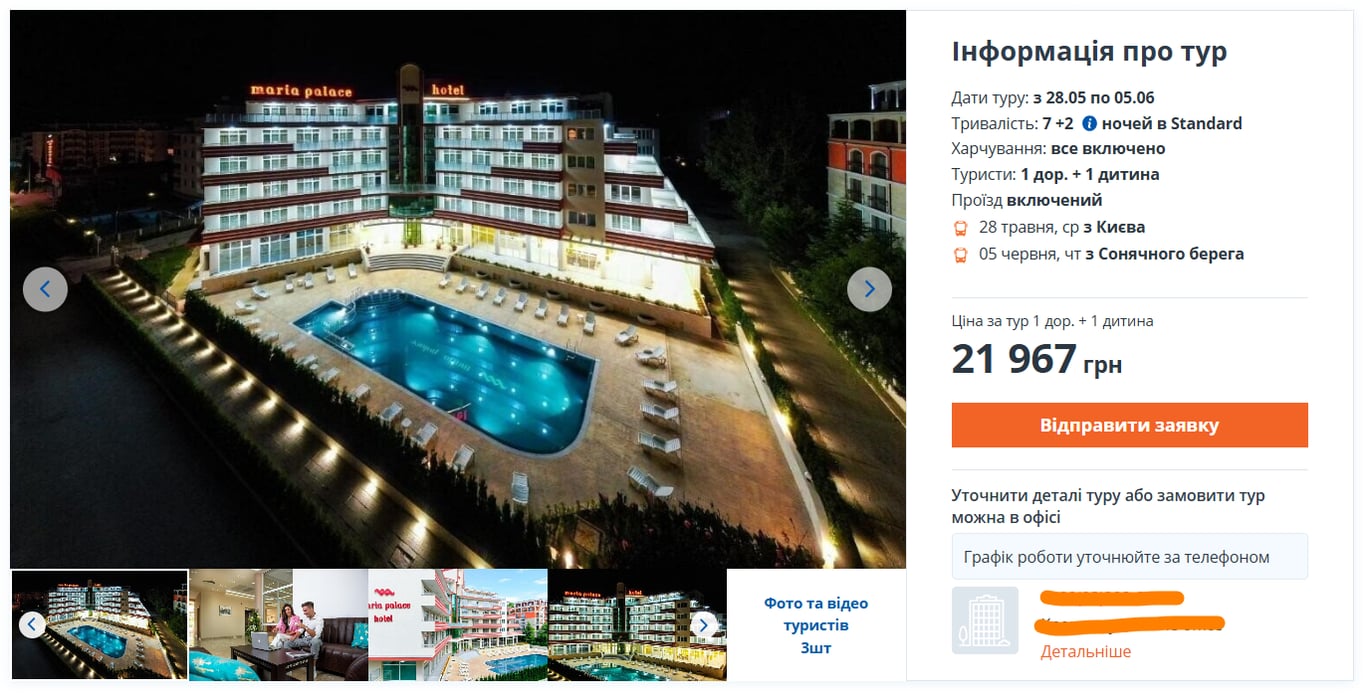Select night front building view thumbnail

(637, 625)
